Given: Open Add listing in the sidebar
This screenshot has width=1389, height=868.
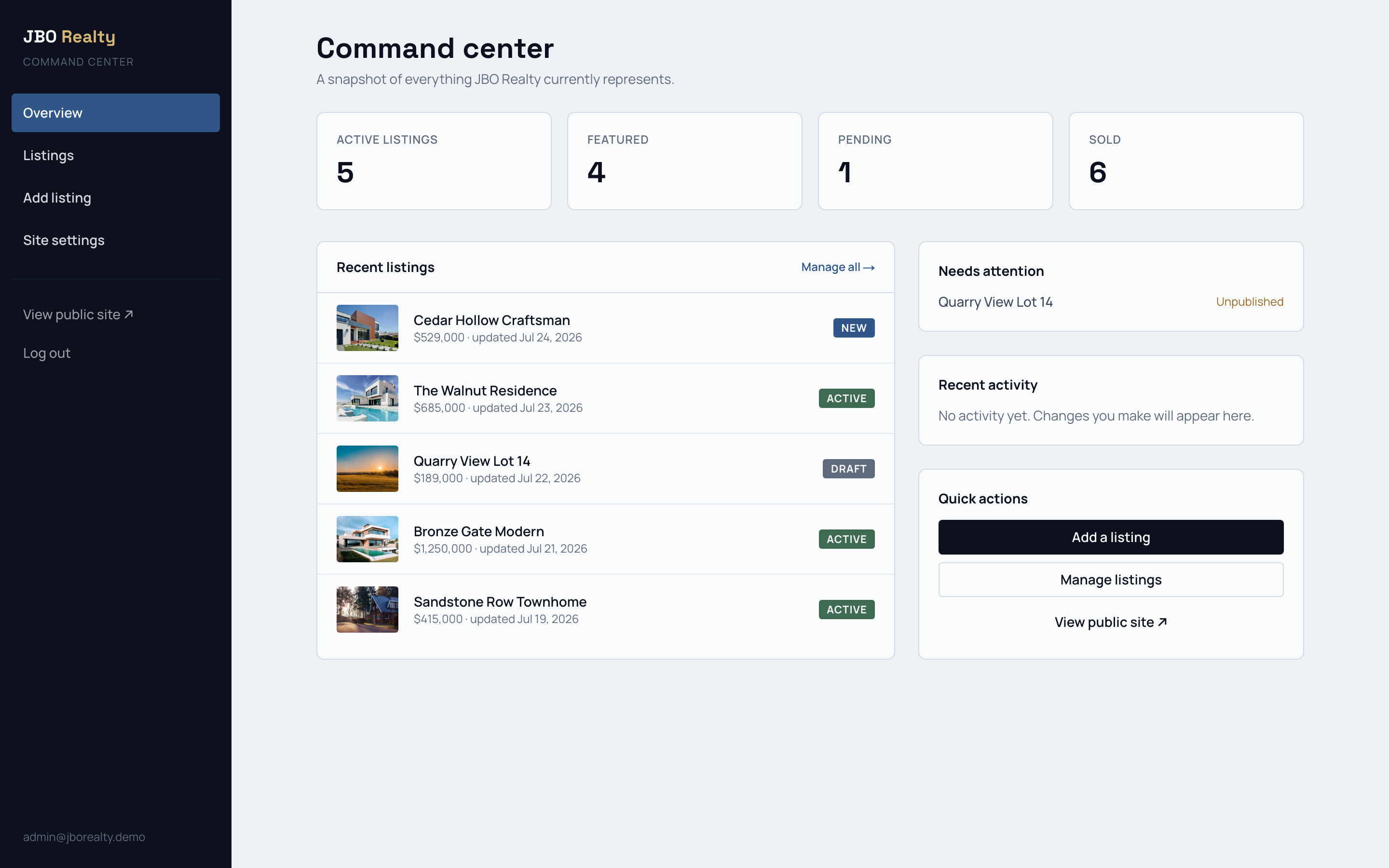Looking at the screenshot, I should (x=115, y=198).
